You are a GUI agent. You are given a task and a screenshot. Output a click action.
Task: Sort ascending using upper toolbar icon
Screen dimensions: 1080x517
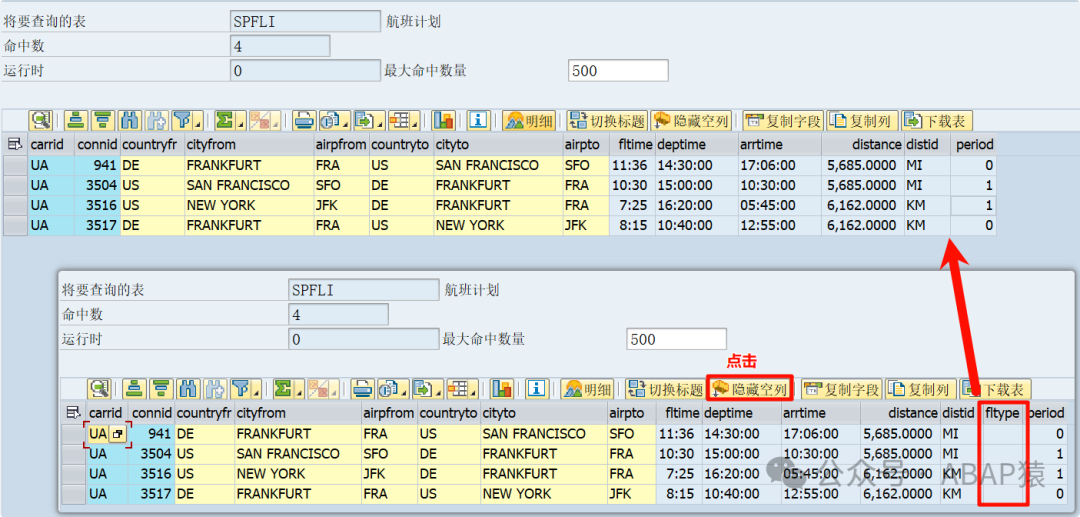click(76, 121)
